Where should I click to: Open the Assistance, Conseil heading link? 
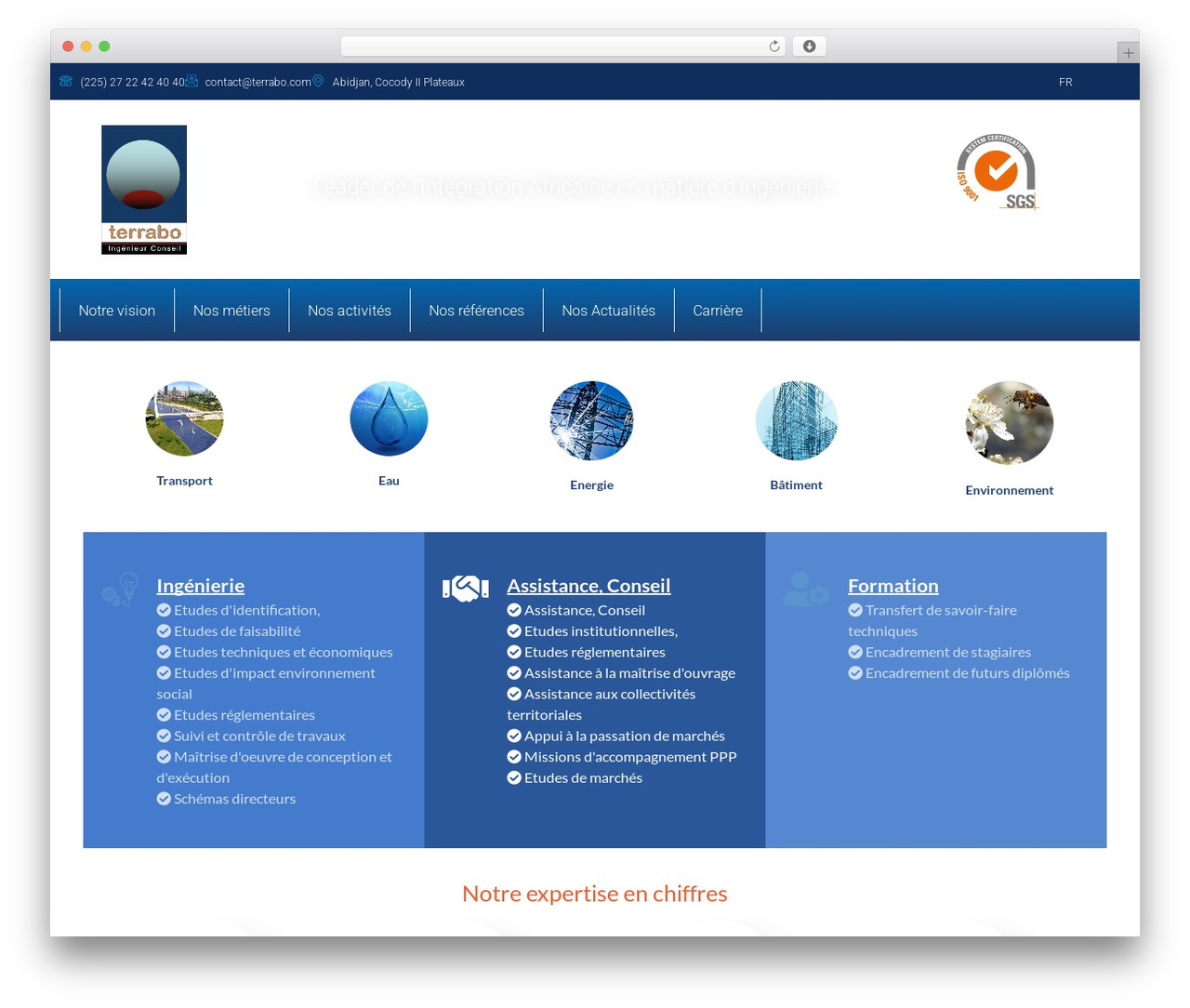pos(588,586)
